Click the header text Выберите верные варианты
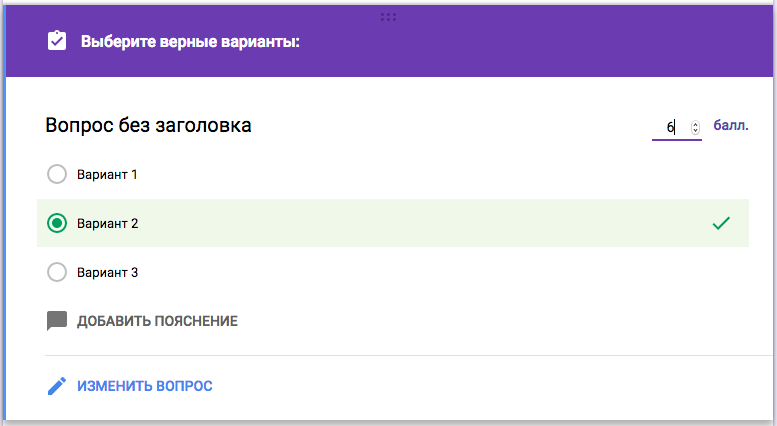This screenshot has height=426, width=777. (190, 42)
